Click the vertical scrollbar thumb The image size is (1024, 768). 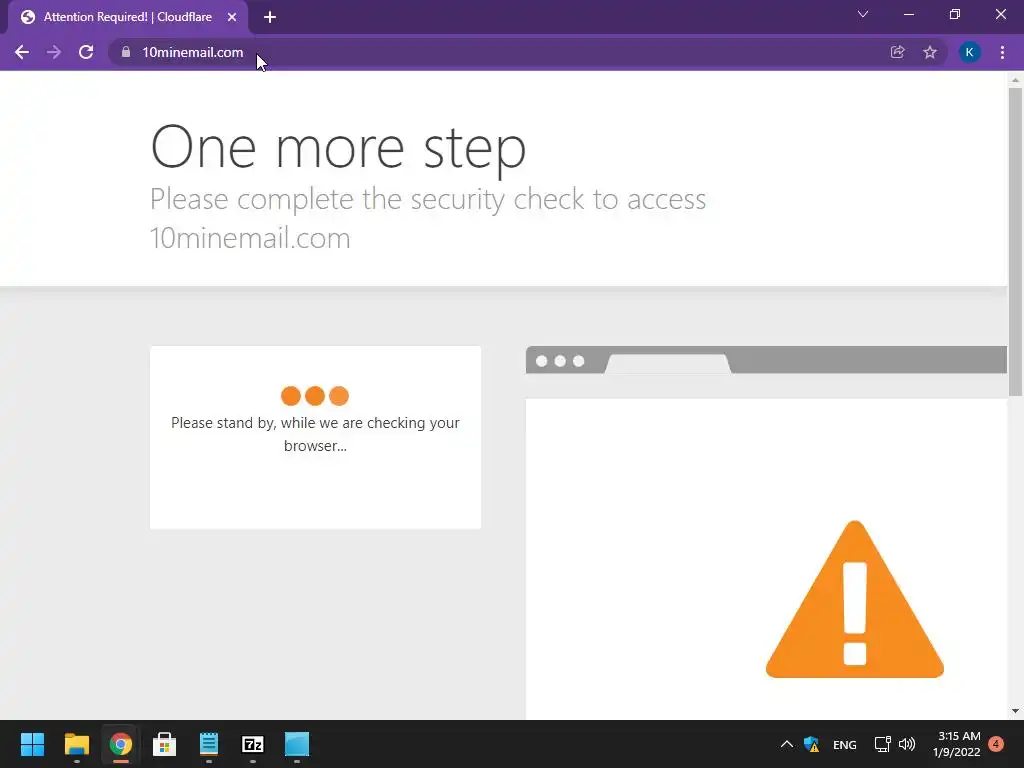click(x=1015, y=242)
